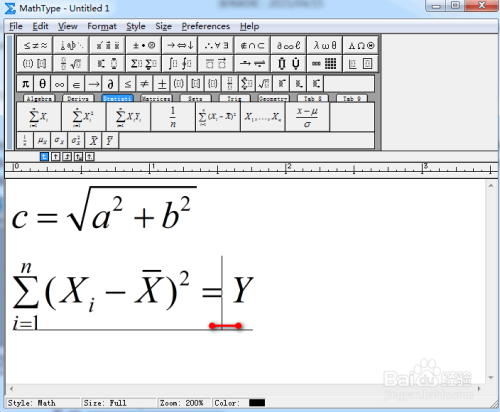This screenshot has width=500, height=412.
Task: Insert the sum of squared deviations expression
Action: click(x=218, y=117)
